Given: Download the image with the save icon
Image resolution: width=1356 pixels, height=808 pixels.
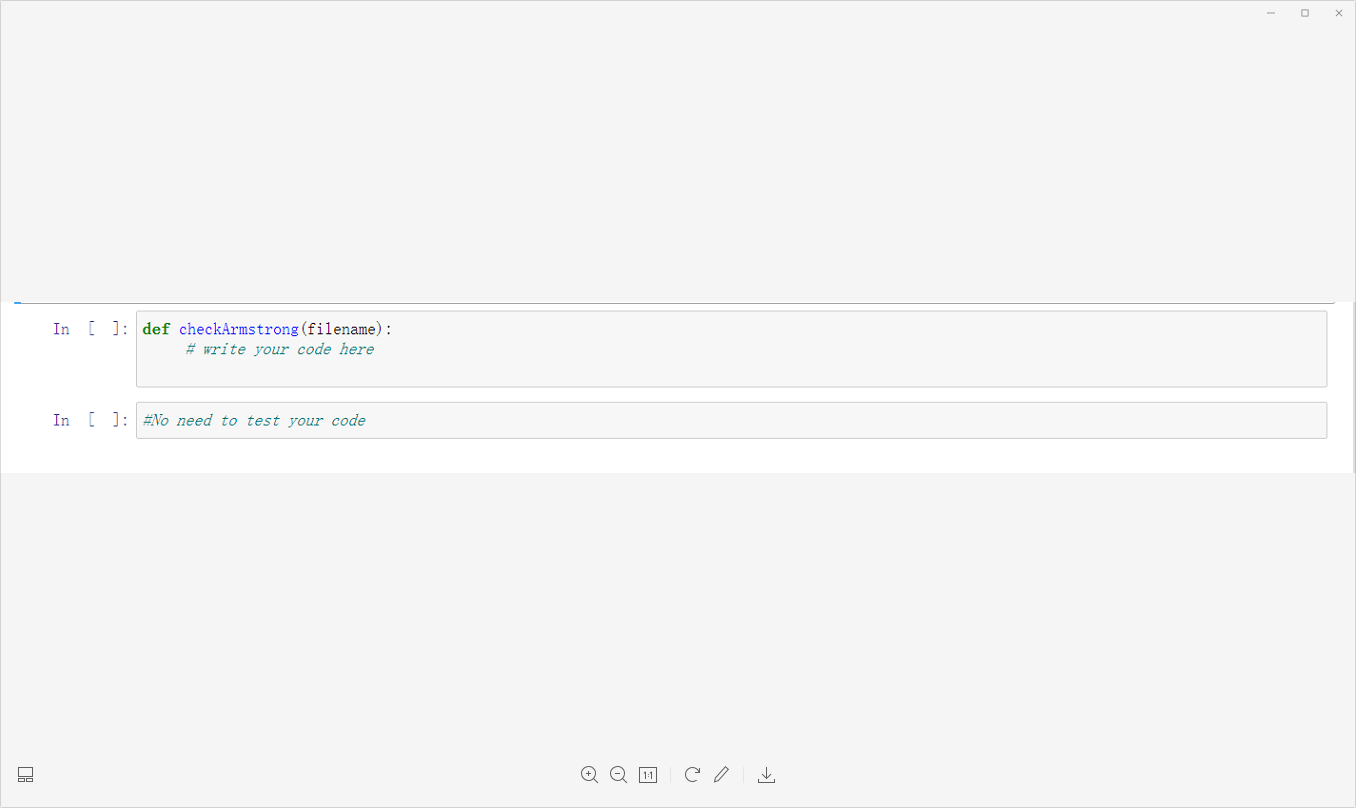Looking at the screenshot, I should point(766,775).
